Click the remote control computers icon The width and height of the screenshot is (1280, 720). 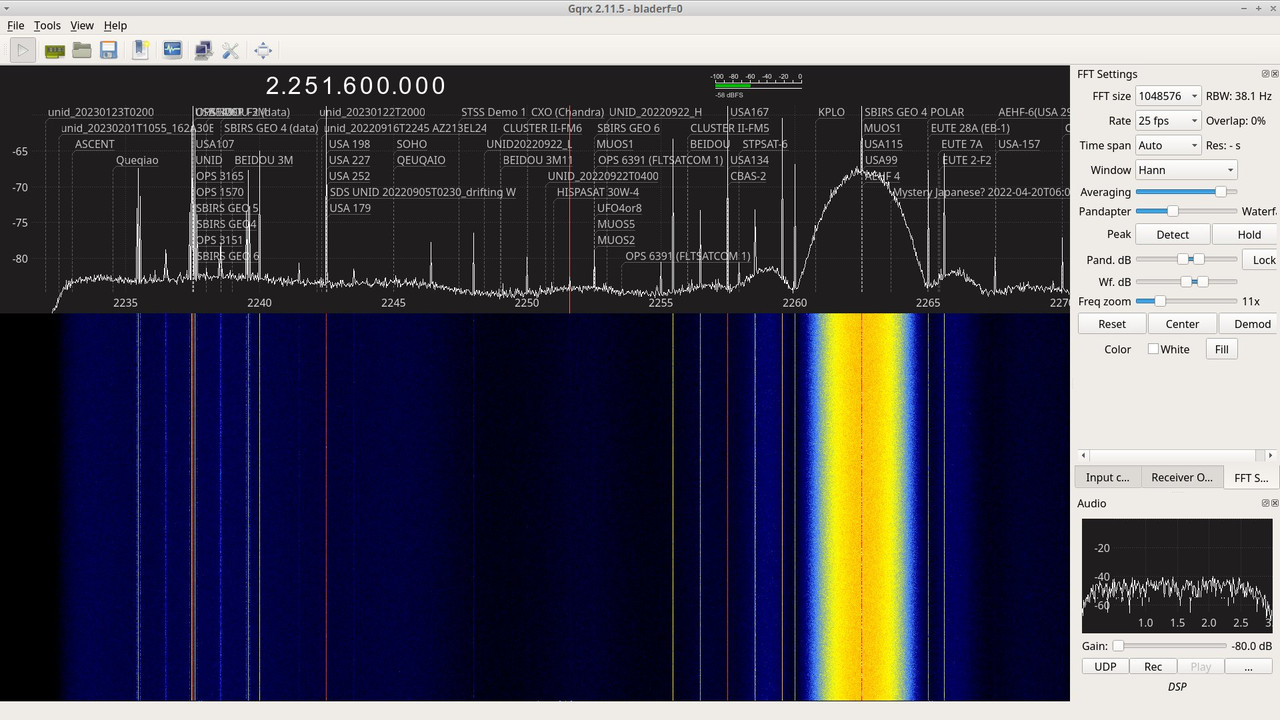click(203, 50)
